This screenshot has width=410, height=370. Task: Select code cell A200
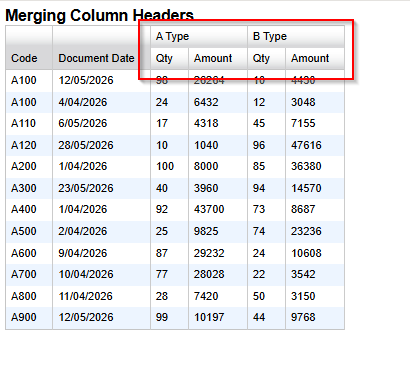click(29, 166)
